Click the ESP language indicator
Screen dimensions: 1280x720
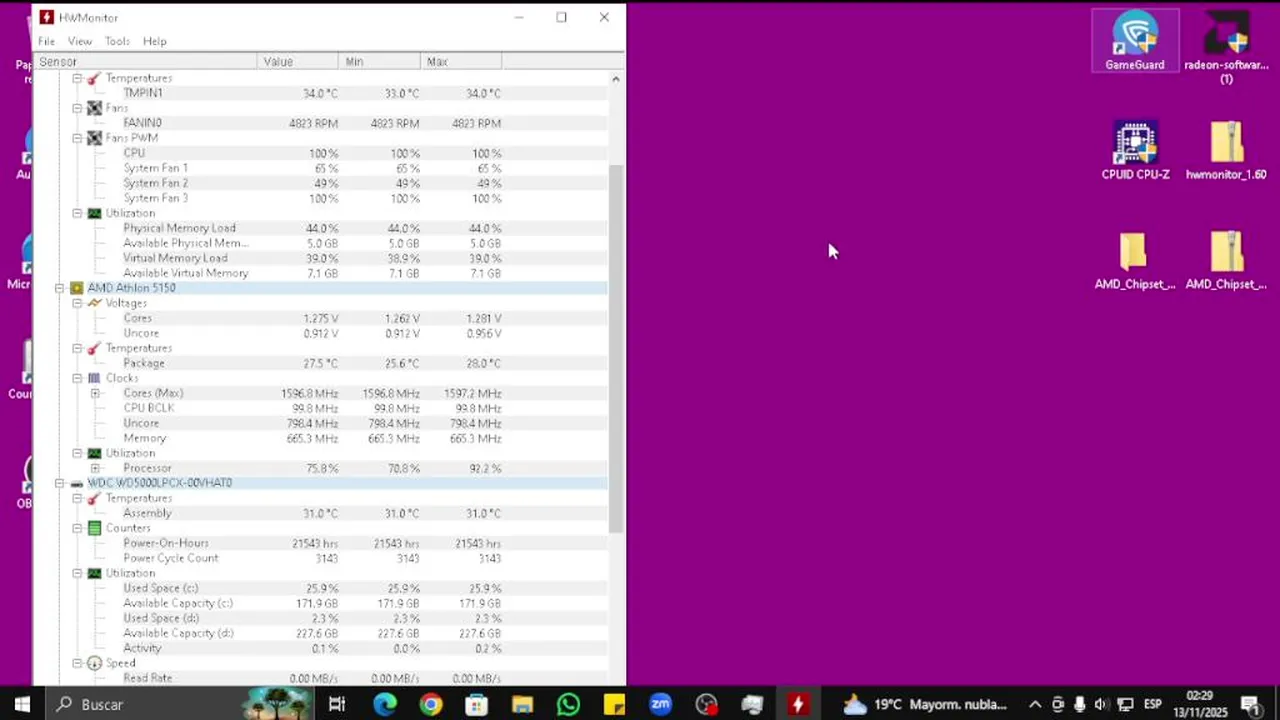[x=1152, y=704]
